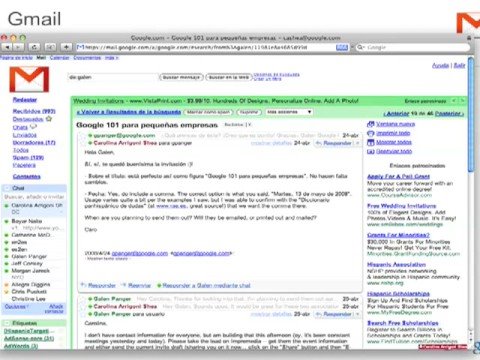The image size is (480, 360).
Task: Open Apply For A Pell Grant ad
Action: click(x=398, y=176)
